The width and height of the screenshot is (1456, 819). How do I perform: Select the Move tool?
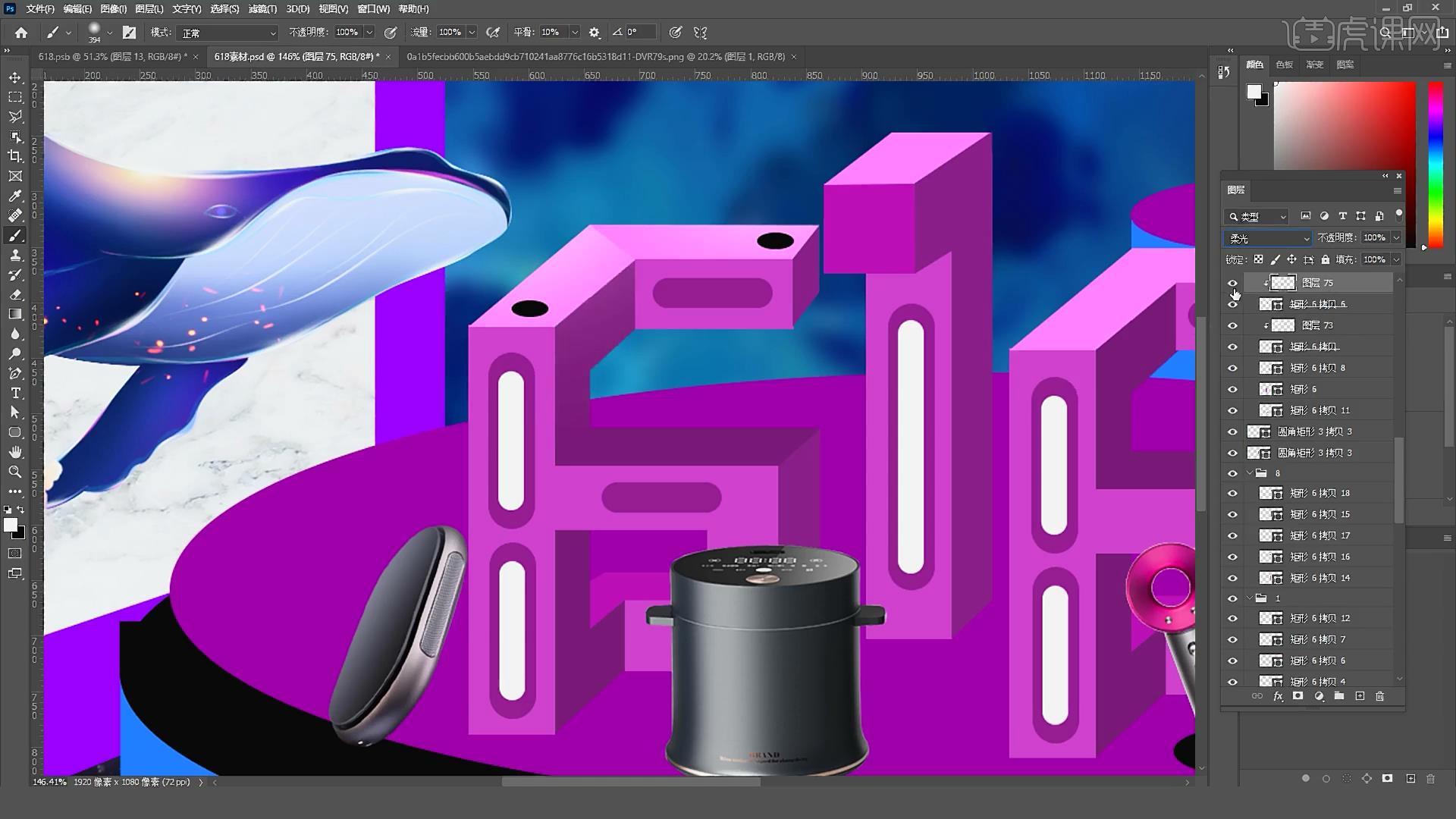pos(15,77)
